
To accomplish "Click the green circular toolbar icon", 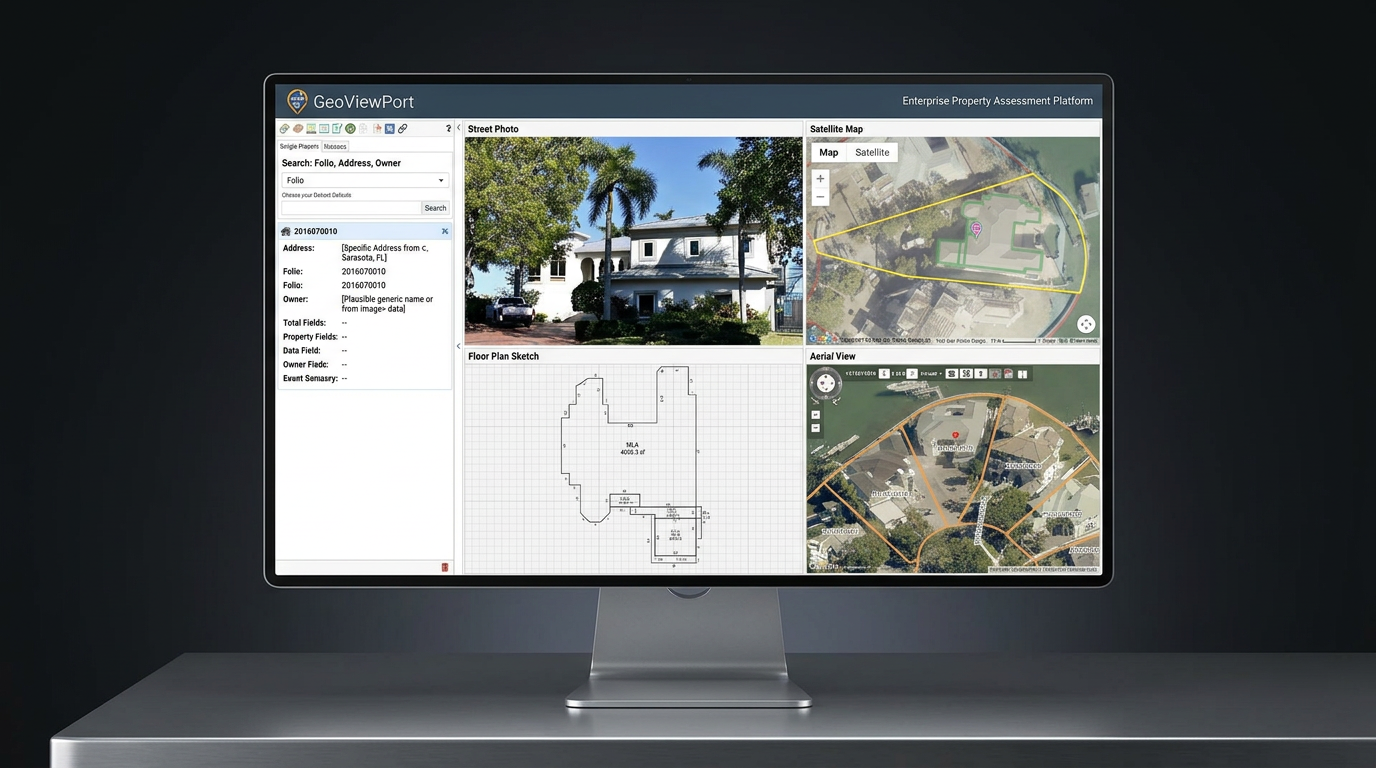I will click(x=350, y=128).
